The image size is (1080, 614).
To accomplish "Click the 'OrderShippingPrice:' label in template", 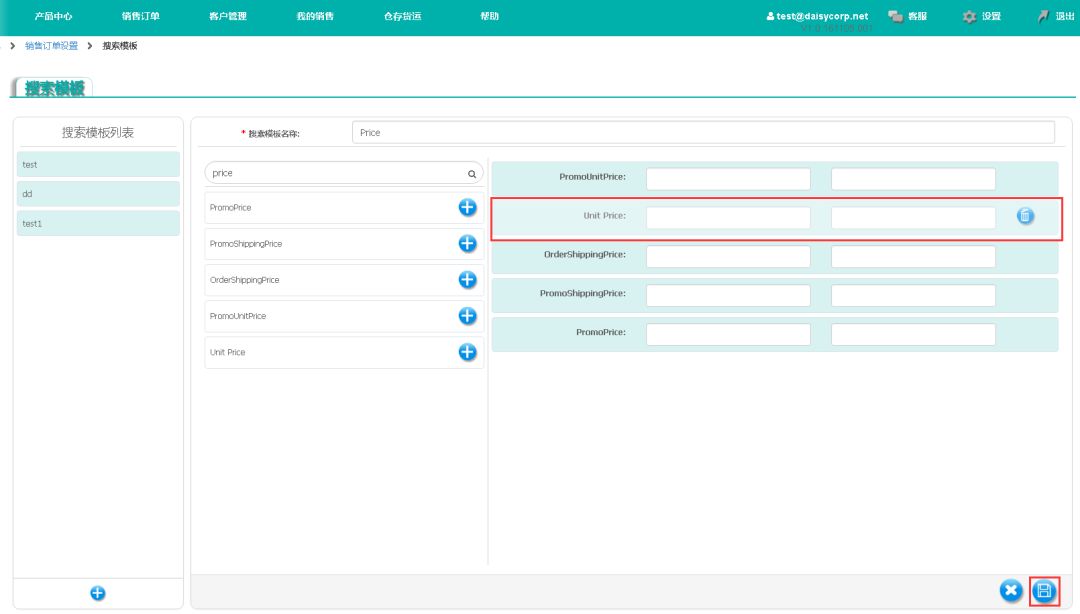I will coord(585,254).
